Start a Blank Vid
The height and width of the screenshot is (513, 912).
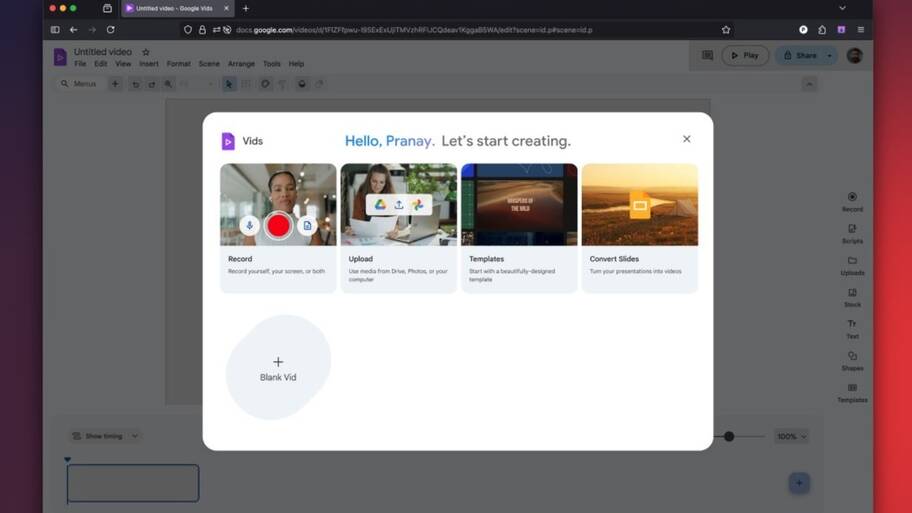tap(278, 368)
